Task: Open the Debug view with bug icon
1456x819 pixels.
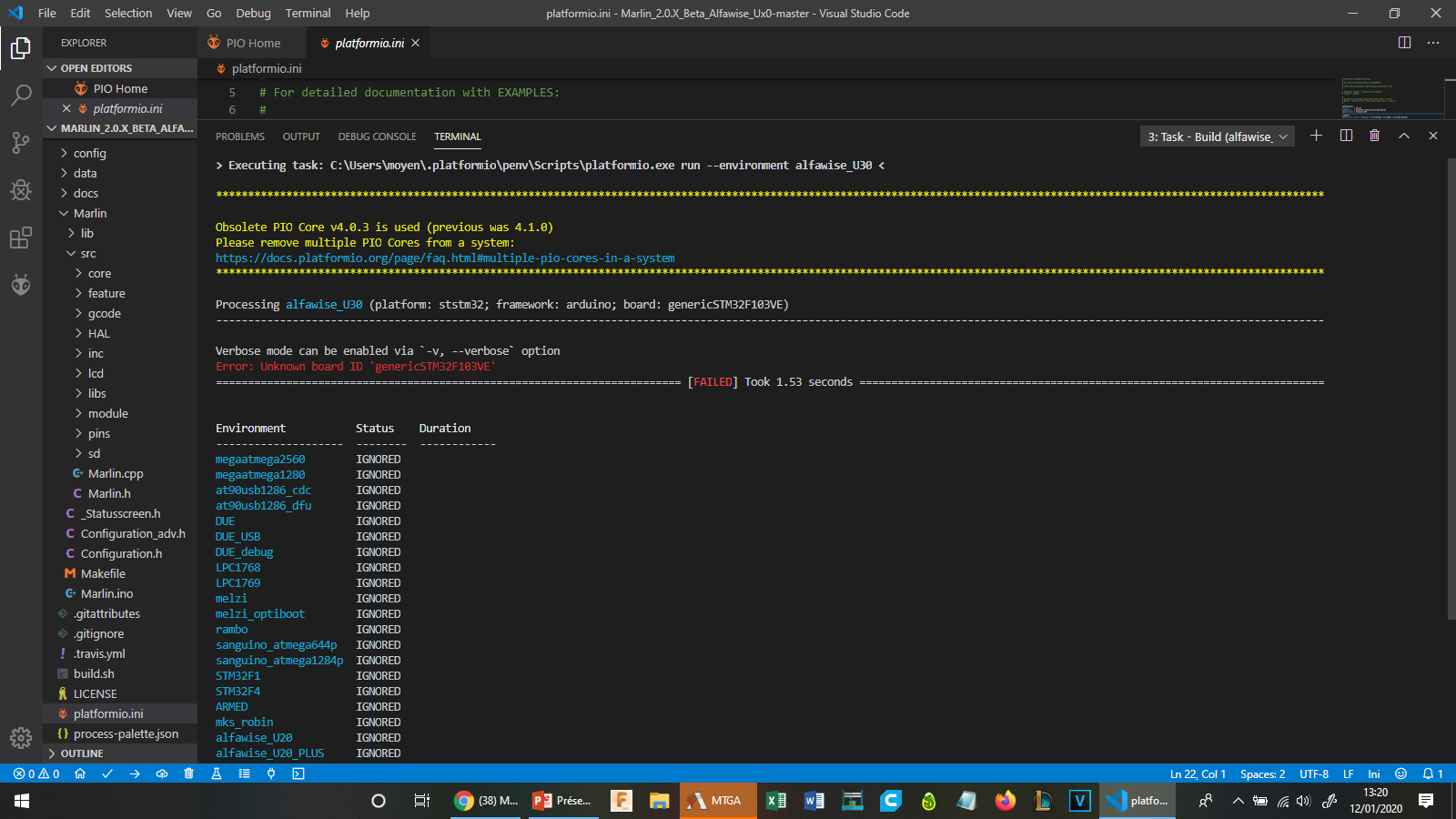Action: pos(21,190)
